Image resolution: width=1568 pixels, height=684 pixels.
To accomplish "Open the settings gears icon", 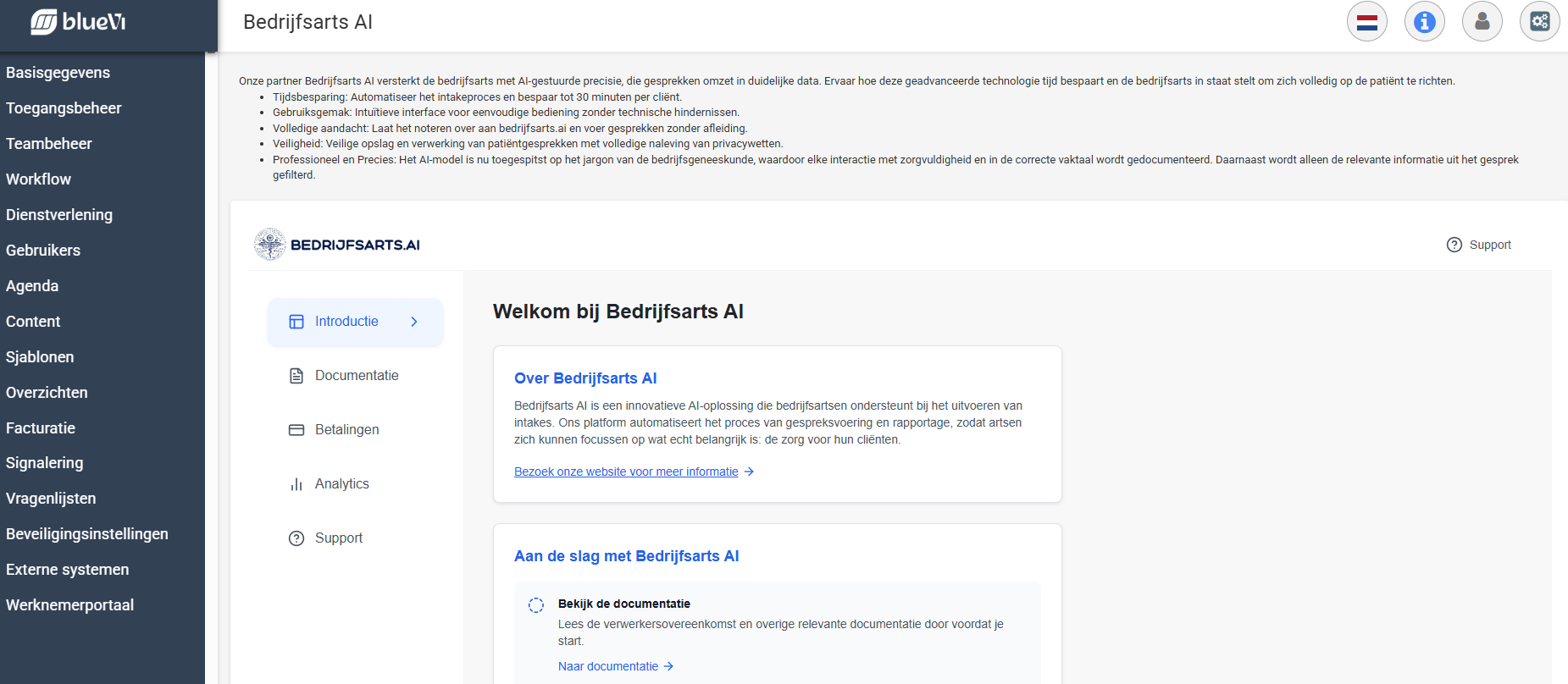I will pos(1540,22).
